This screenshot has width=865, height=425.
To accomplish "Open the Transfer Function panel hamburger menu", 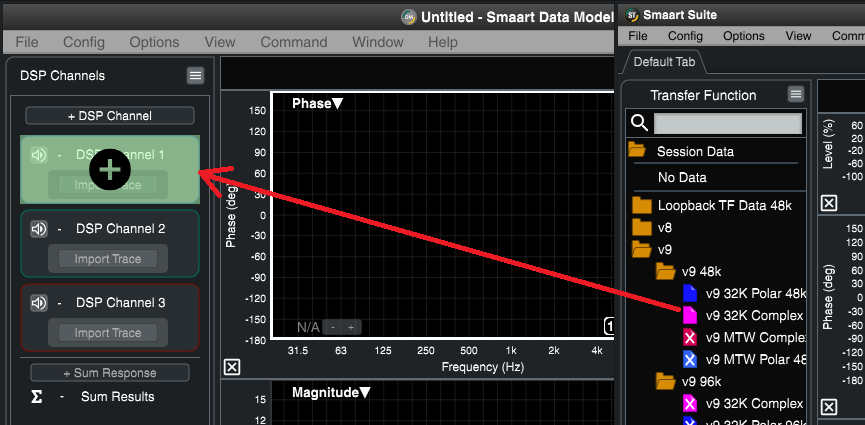I will coord(795,94).
